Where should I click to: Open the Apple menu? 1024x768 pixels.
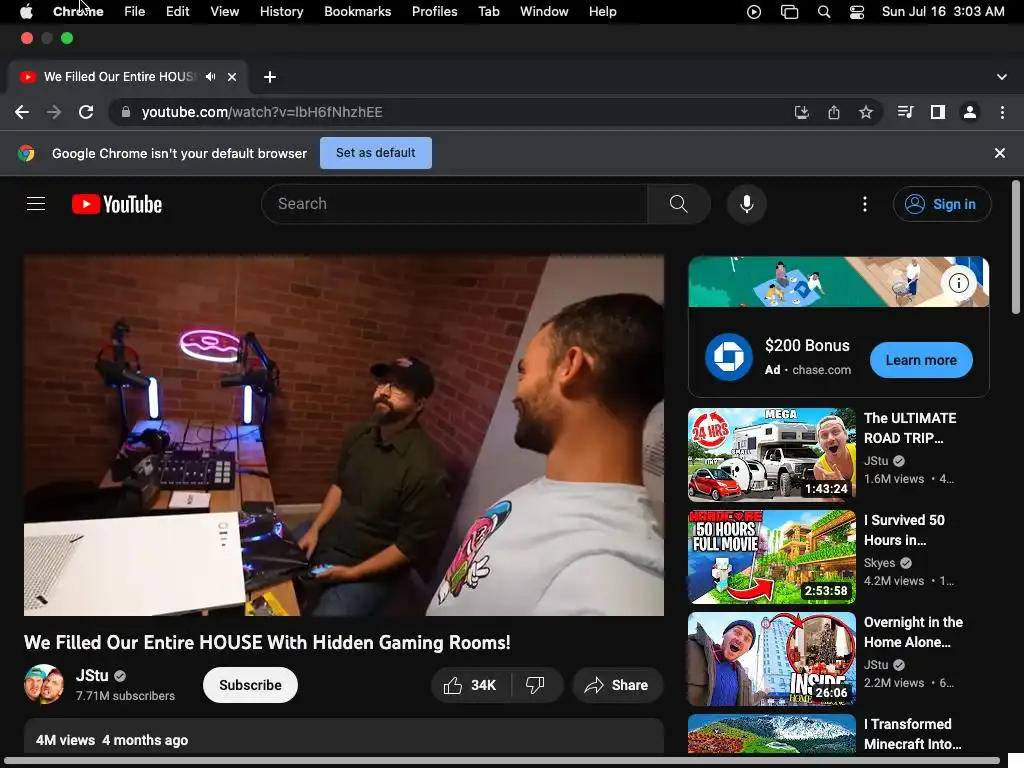coord(26,11)
